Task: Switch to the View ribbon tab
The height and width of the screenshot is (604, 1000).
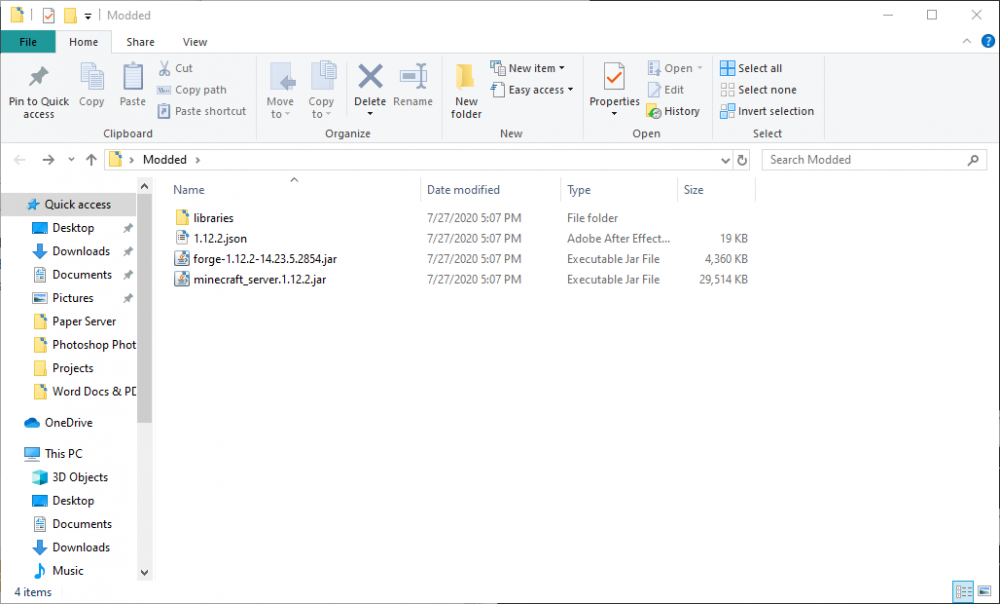Action: (x=195, y=42)
